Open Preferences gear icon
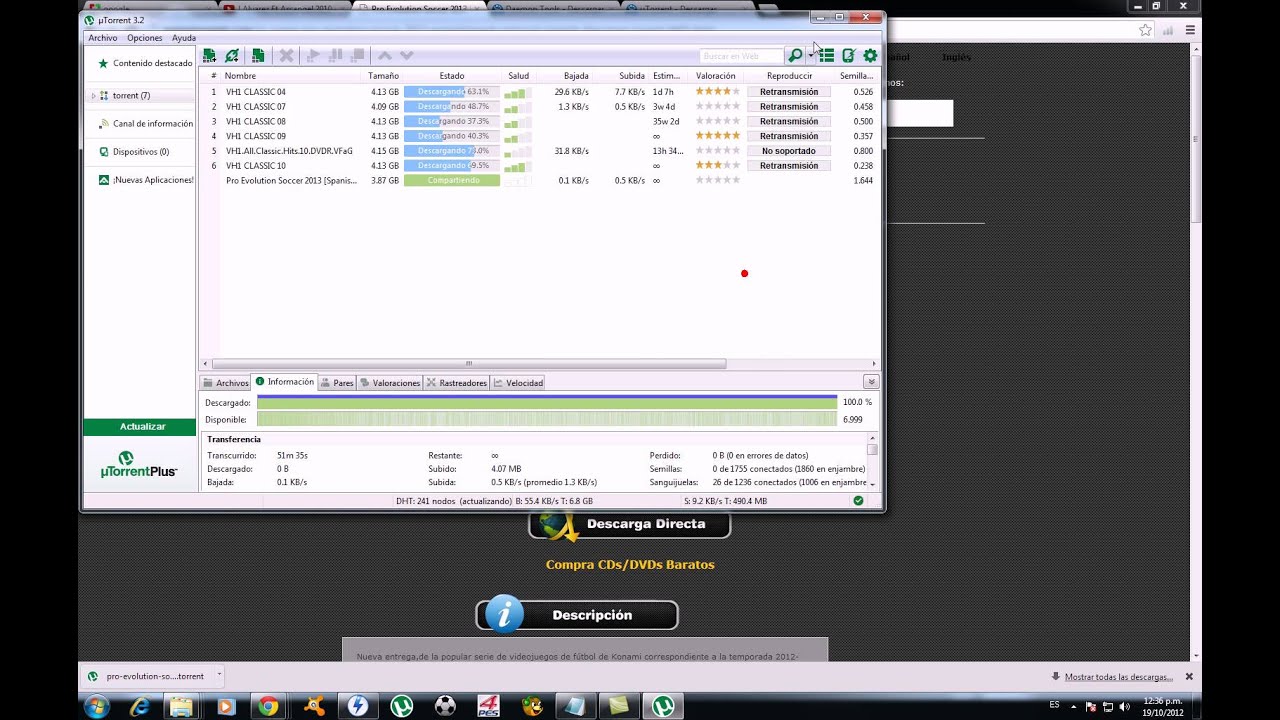 click(870, 56)
